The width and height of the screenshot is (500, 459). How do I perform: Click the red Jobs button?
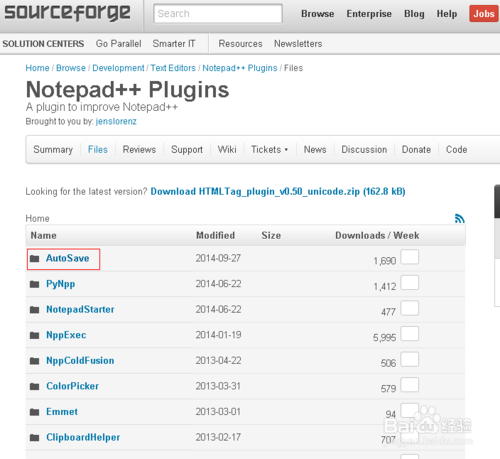(484, 14)
